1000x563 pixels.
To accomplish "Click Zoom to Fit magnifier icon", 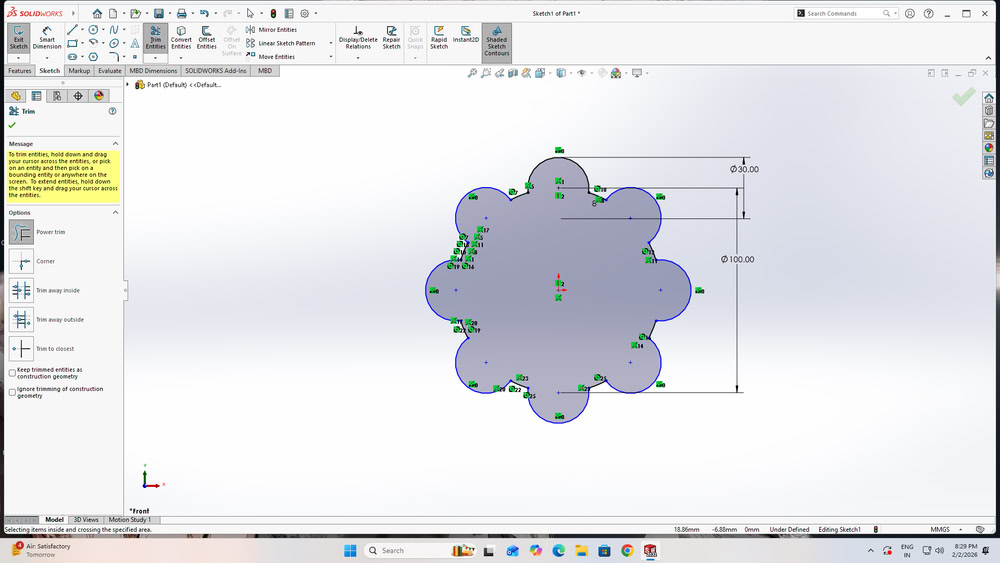I will click(472, 73).
